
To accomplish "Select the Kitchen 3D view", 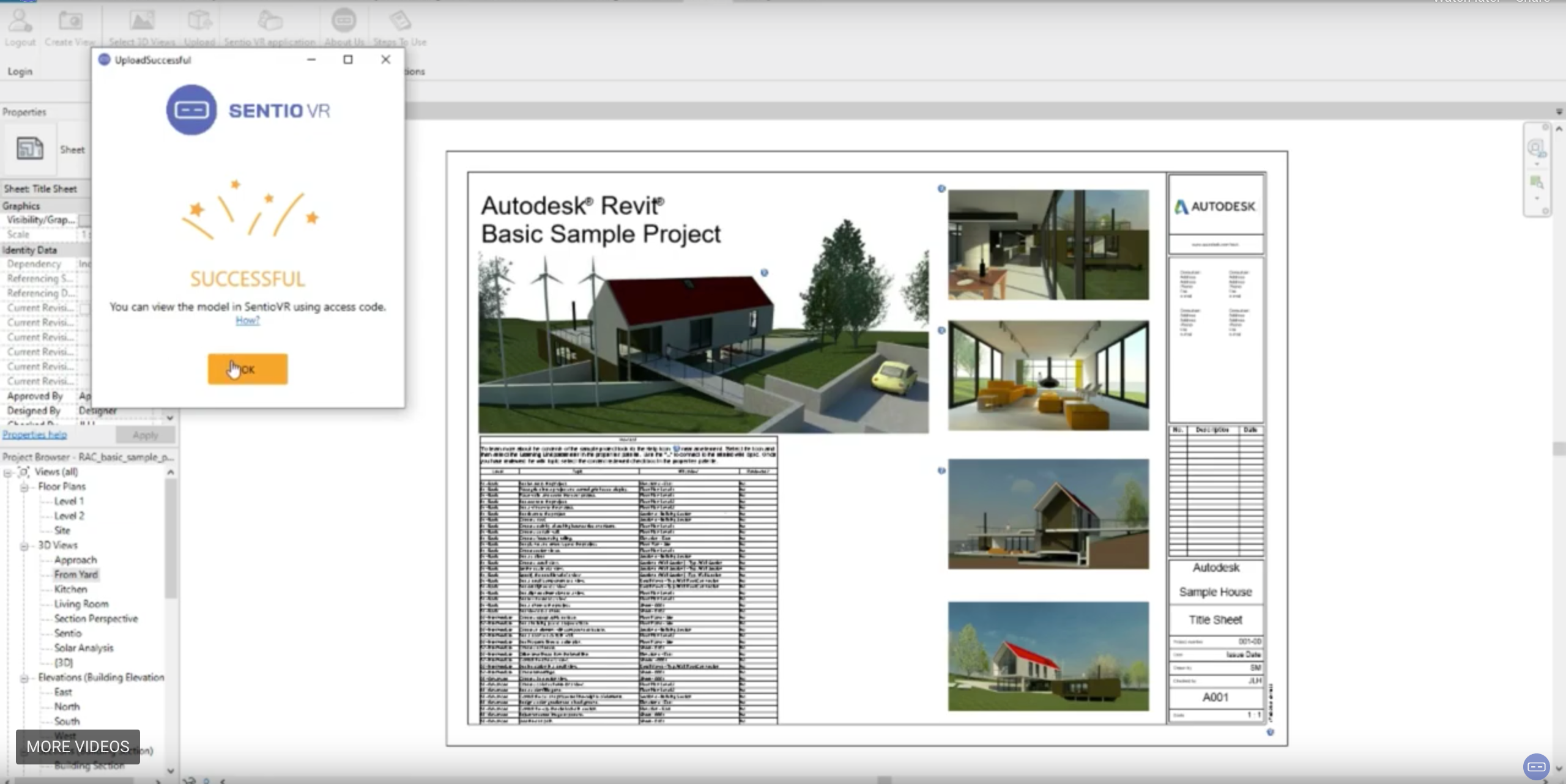I will (x=70, y=590).
